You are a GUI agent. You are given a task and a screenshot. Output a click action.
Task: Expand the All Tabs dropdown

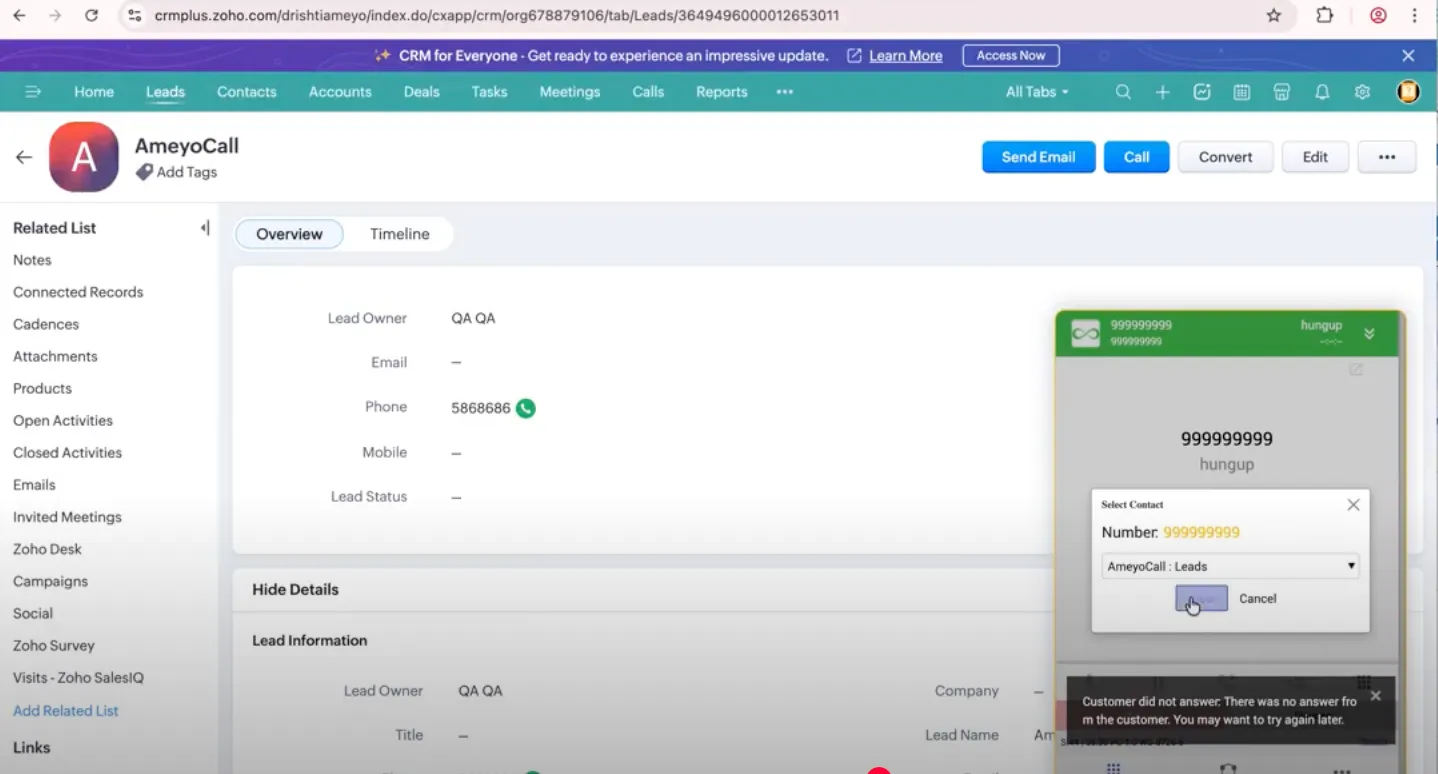point(1037,92)
